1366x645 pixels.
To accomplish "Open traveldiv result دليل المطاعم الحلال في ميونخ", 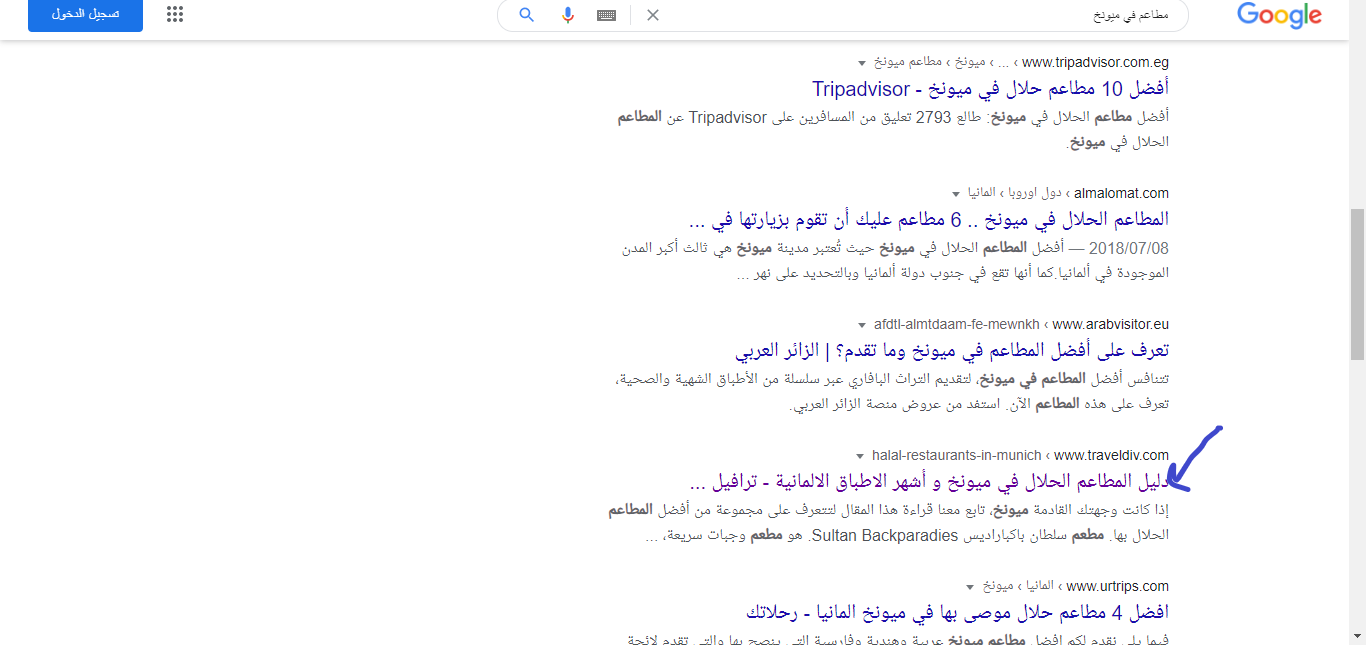I will pyautogui.click(x=929, y=481).
